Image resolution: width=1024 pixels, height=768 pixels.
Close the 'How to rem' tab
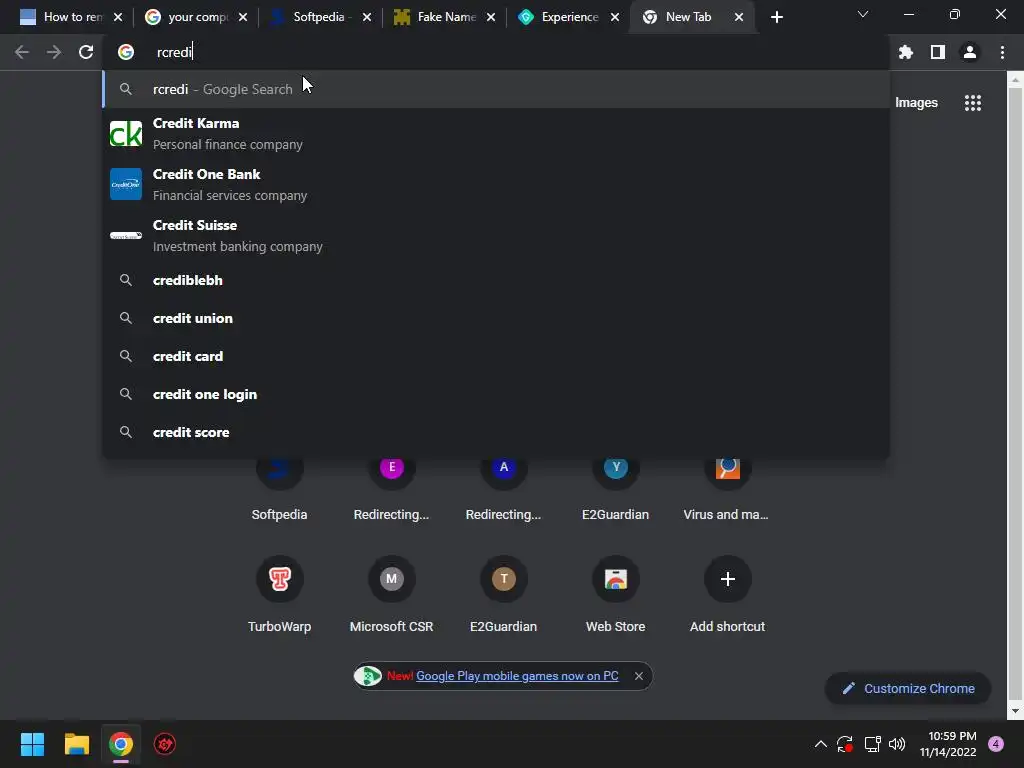coord(118,17)
